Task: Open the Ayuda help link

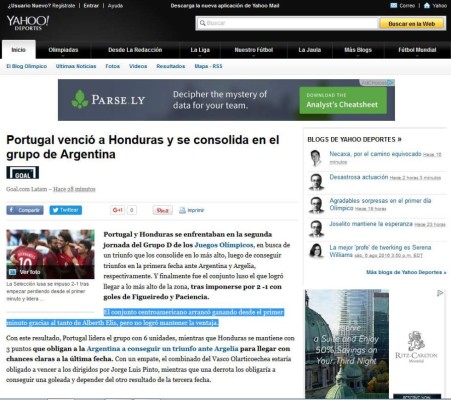Action: (x=115, y=6)
